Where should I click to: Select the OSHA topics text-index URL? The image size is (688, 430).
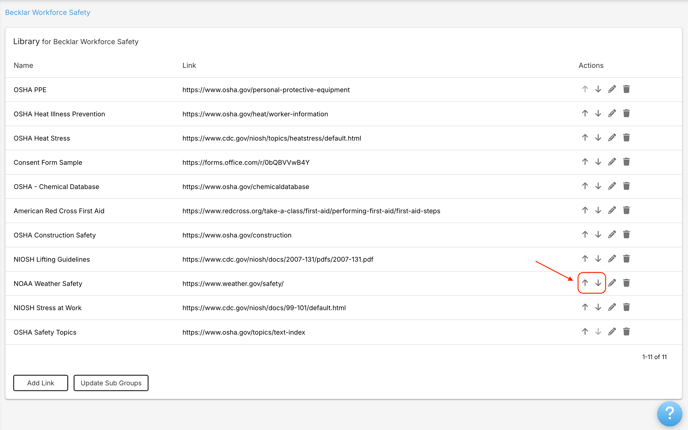click(244, 332)
